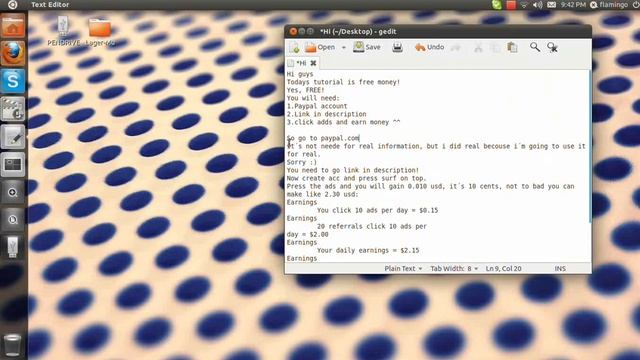Open the PENDRIVE desktop icon
The width and height of the screenshot is (640, 360).
[63, 31]
